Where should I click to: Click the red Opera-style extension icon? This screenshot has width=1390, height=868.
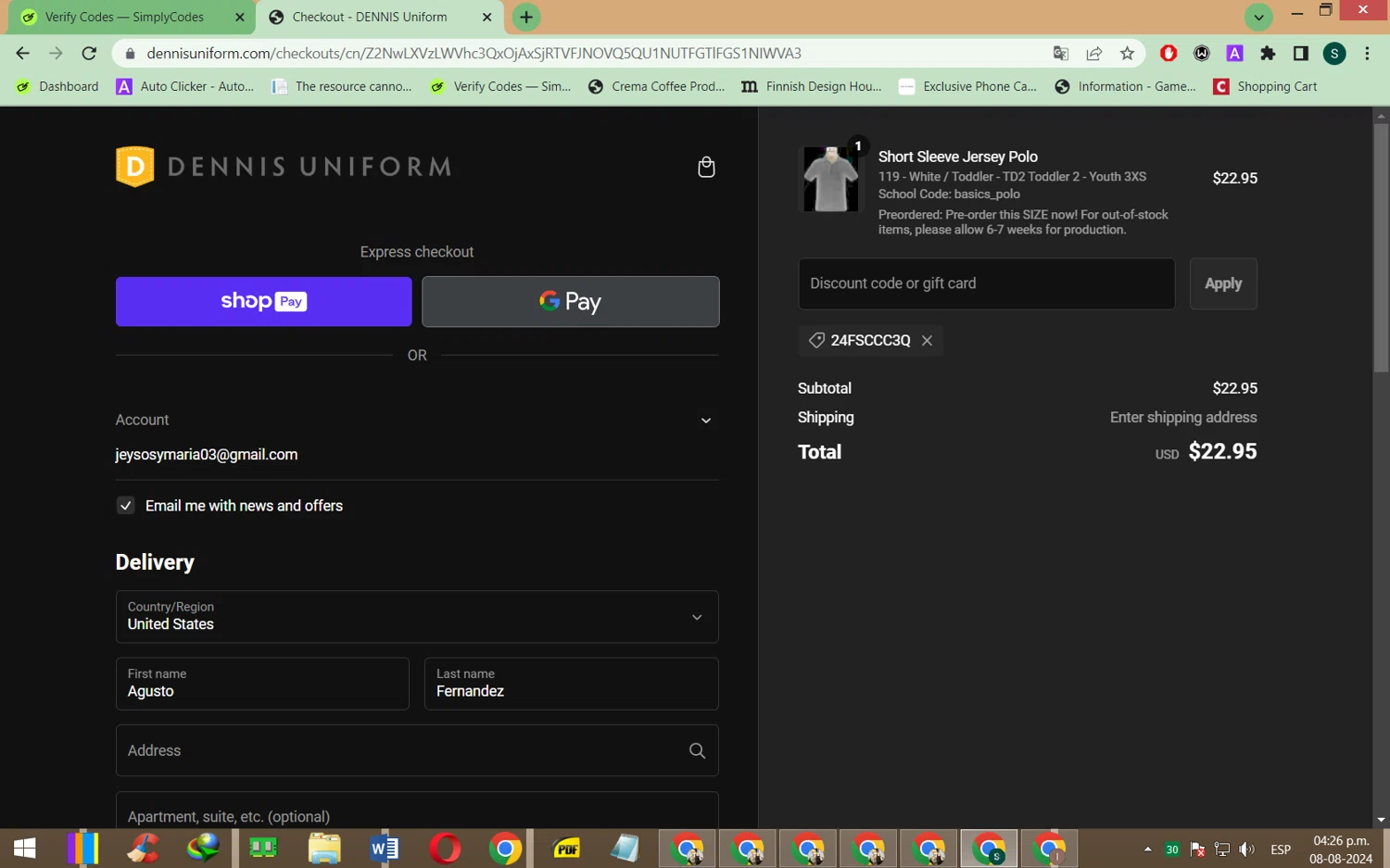(1169, 54)
